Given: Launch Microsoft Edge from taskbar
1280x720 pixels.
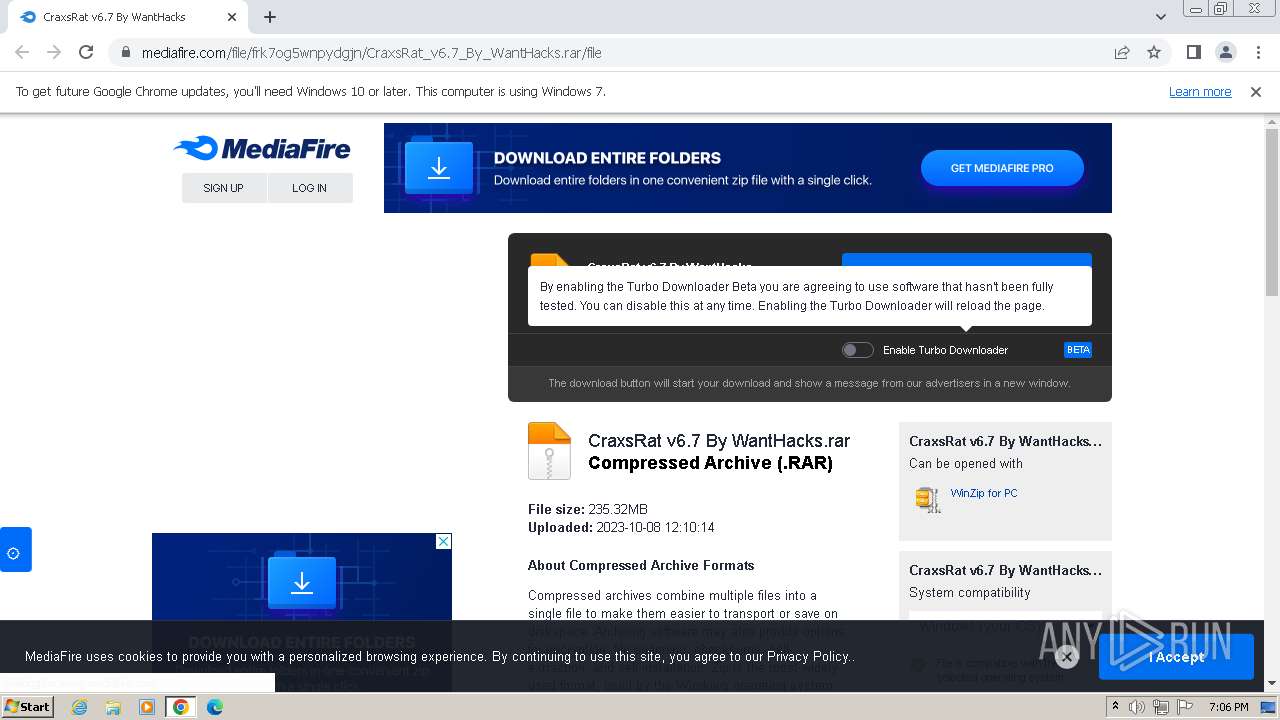Looking at the screenshot, I should (x=214, y=707).
